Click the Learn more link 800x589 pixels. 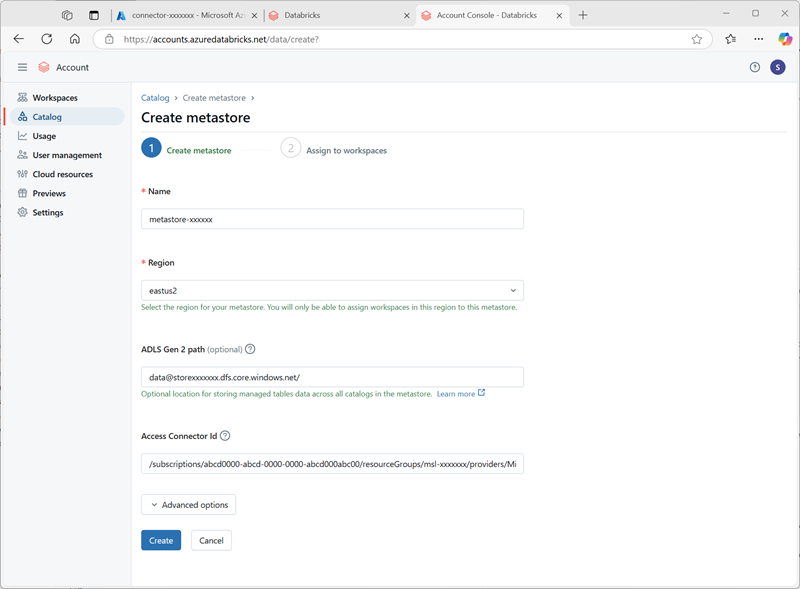456,394
